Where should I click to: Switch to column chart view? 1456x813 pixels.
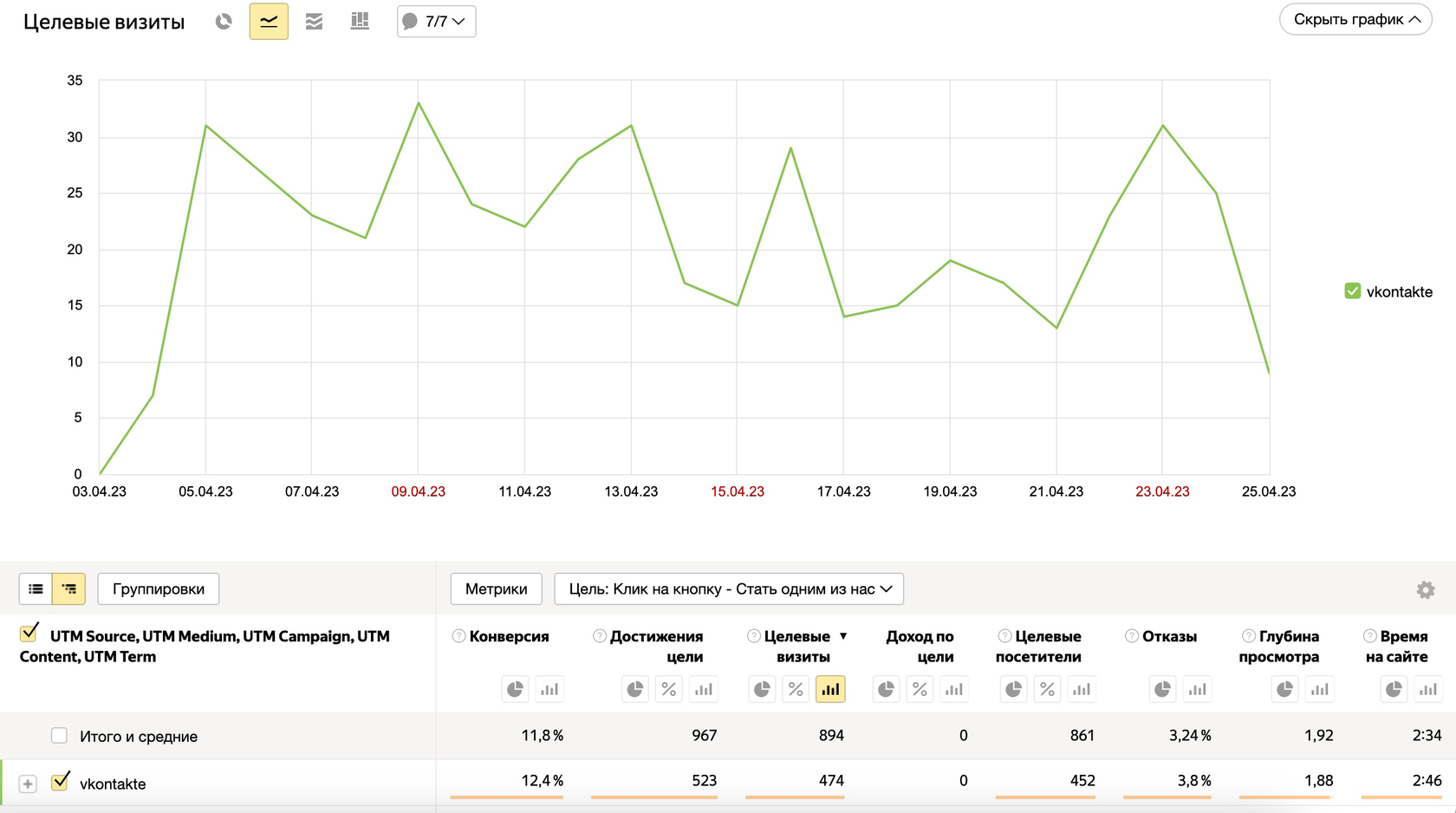pos(360,22)
